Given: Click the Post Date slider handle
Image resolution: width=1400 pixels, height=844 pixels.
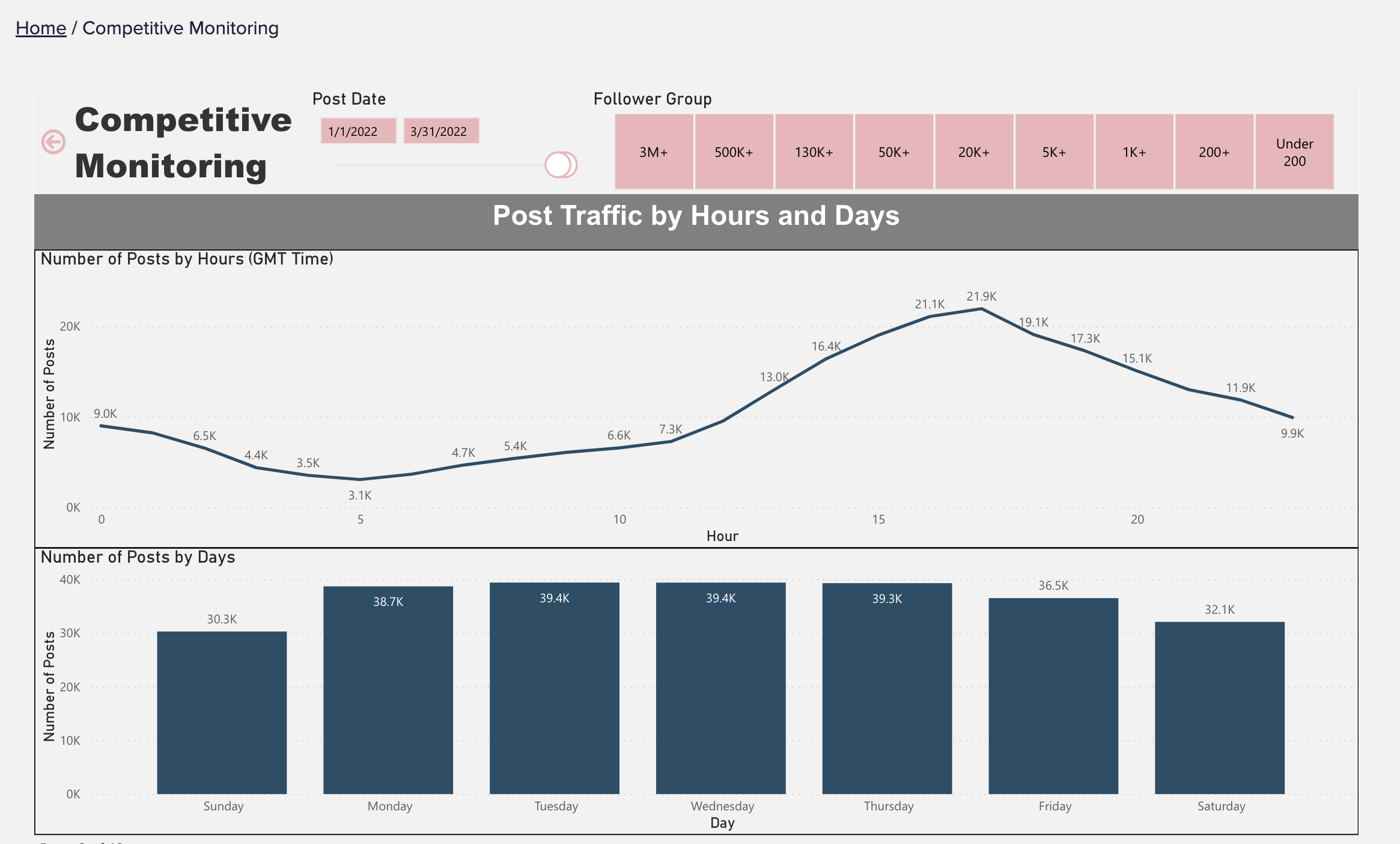Looking at the screenshot, I should 559,165.
